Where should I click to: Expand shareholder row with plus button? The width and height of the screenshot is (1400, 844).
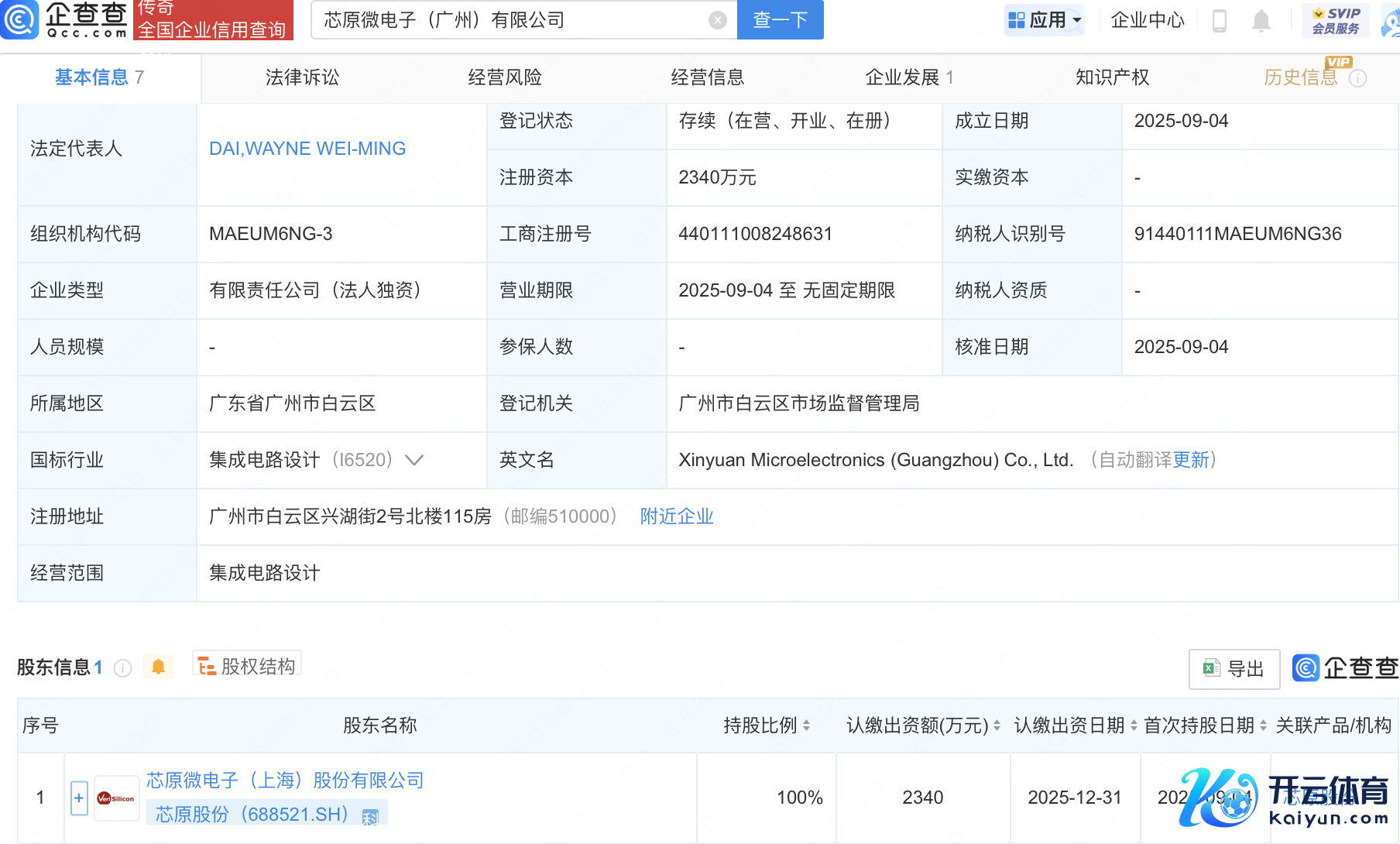pos(79,798)
